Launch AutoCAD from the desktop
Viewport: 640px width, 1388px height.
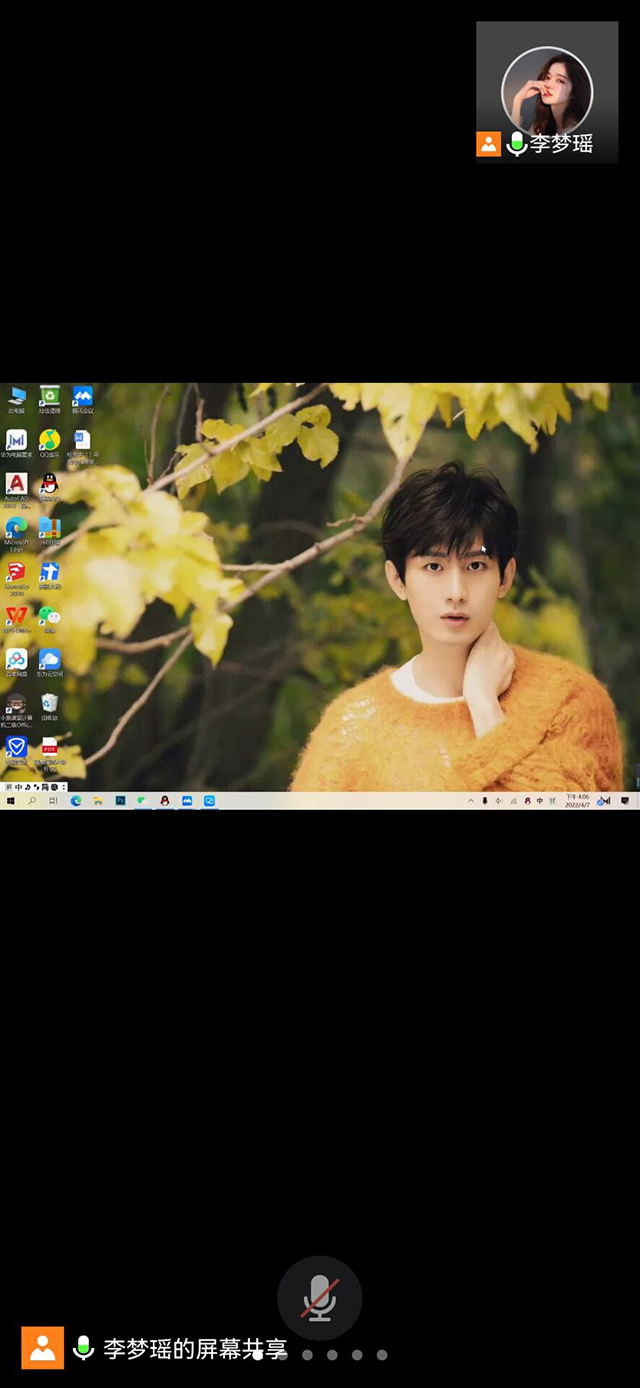point(16,486)
